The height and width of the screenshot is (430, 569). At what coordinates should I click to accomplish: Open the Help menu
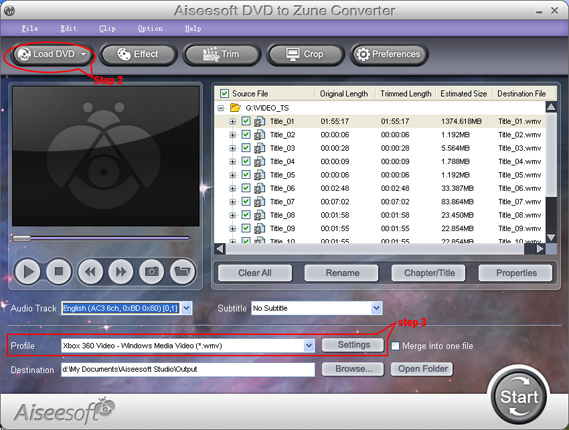pos(193,28)
